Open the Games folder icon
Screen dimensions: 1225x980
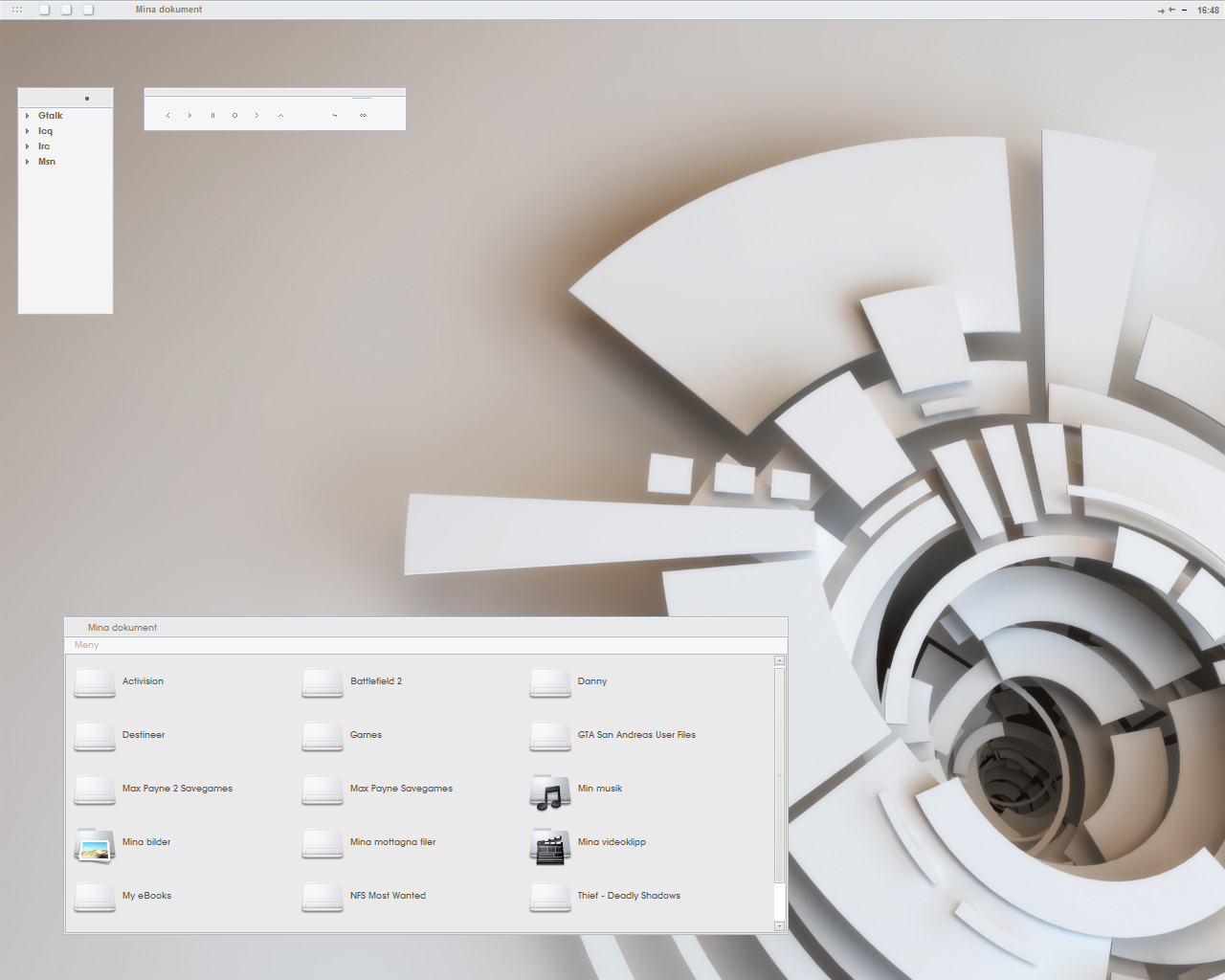click(x=323, y=736)
